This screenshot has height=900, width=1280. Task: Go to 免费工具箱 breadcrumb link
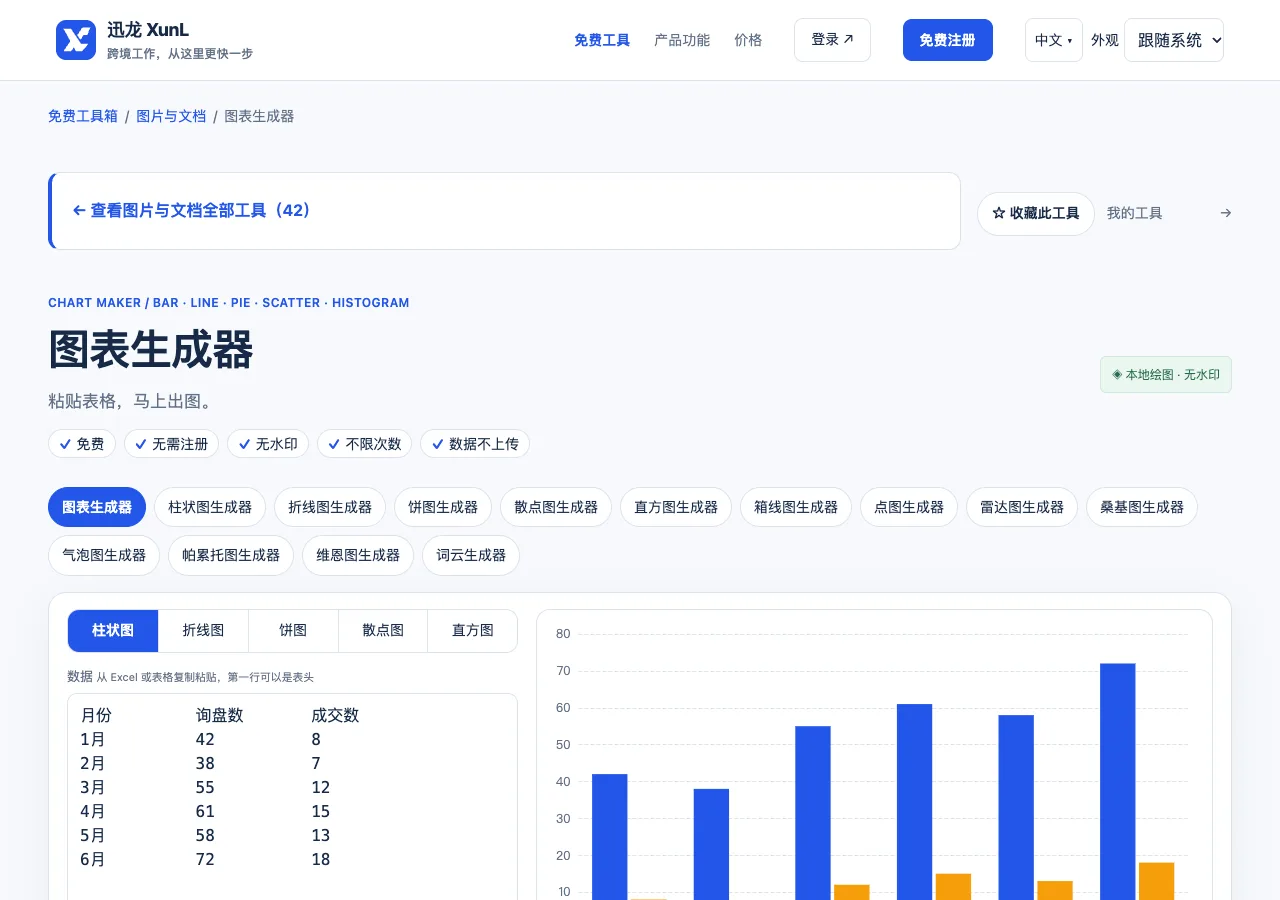(83, 116)
